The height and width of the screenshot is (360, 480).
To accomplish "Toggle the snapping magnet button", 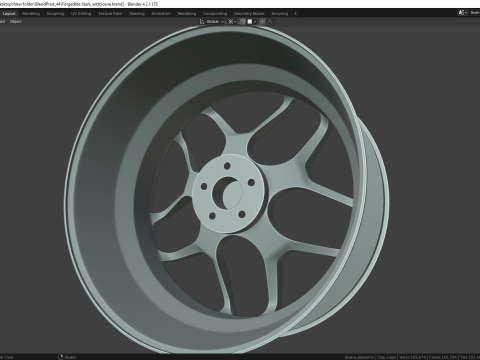I will point(242,22).
